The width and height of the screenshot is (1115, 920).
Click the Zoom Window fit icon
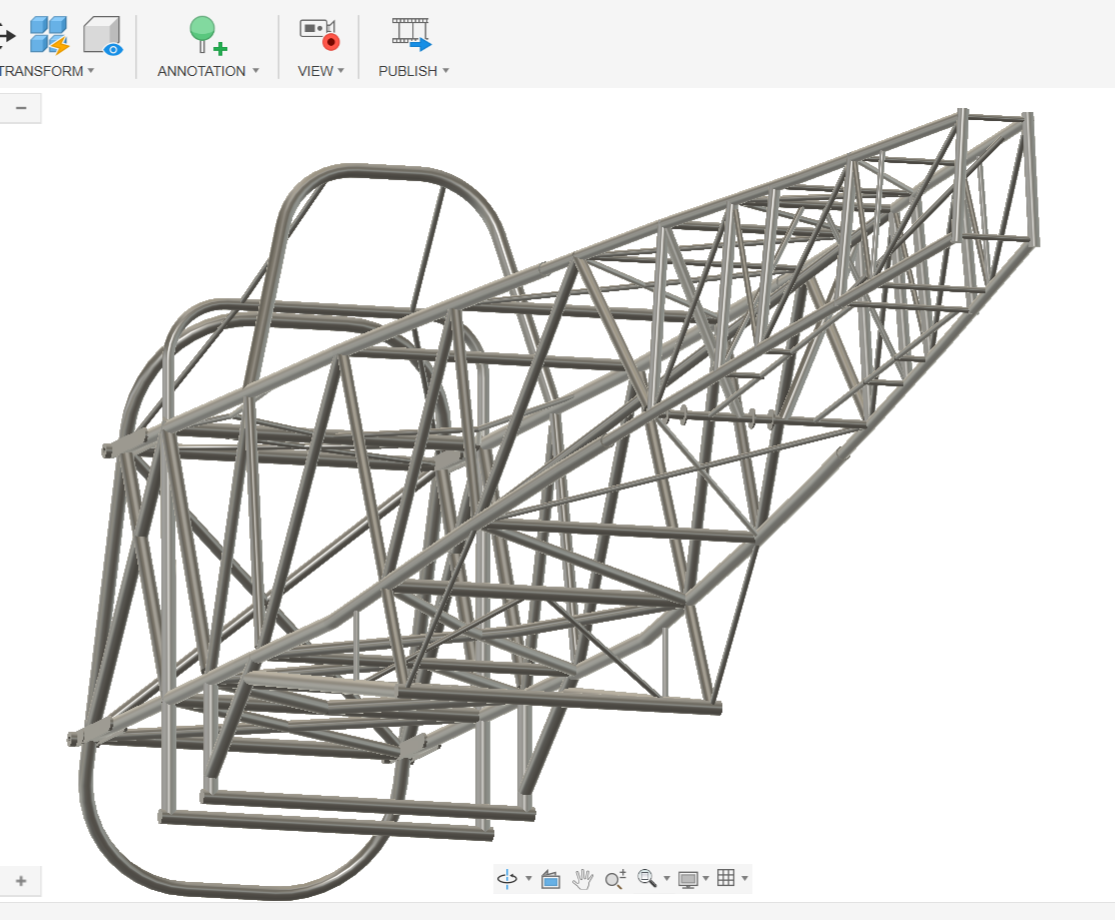point(647,878)
